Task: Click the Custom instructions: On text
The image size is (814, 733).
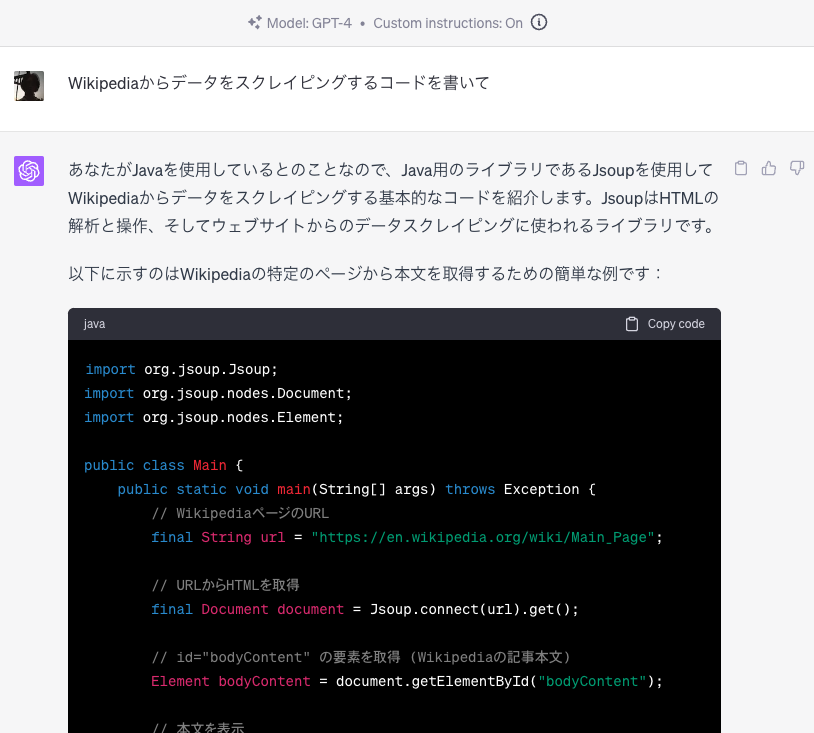Action: point(448,22)
